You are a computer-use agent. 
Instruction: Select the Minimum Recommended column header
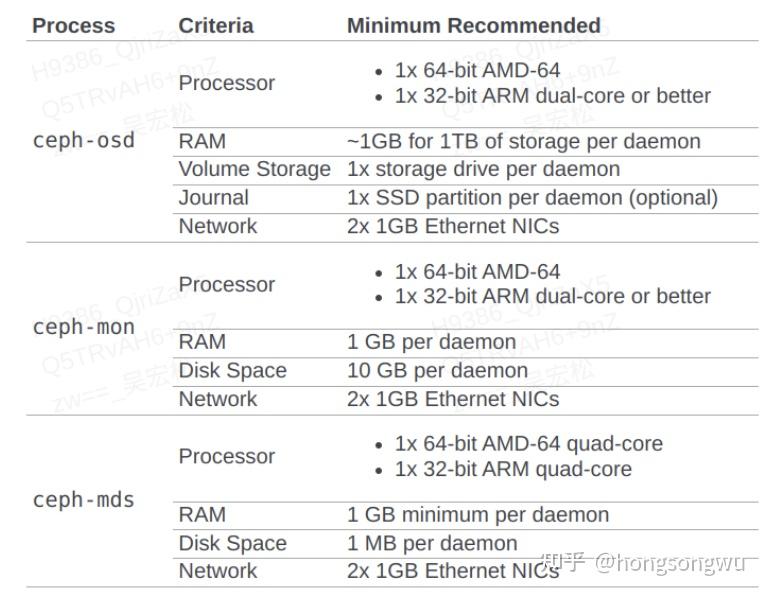[473, 26]
